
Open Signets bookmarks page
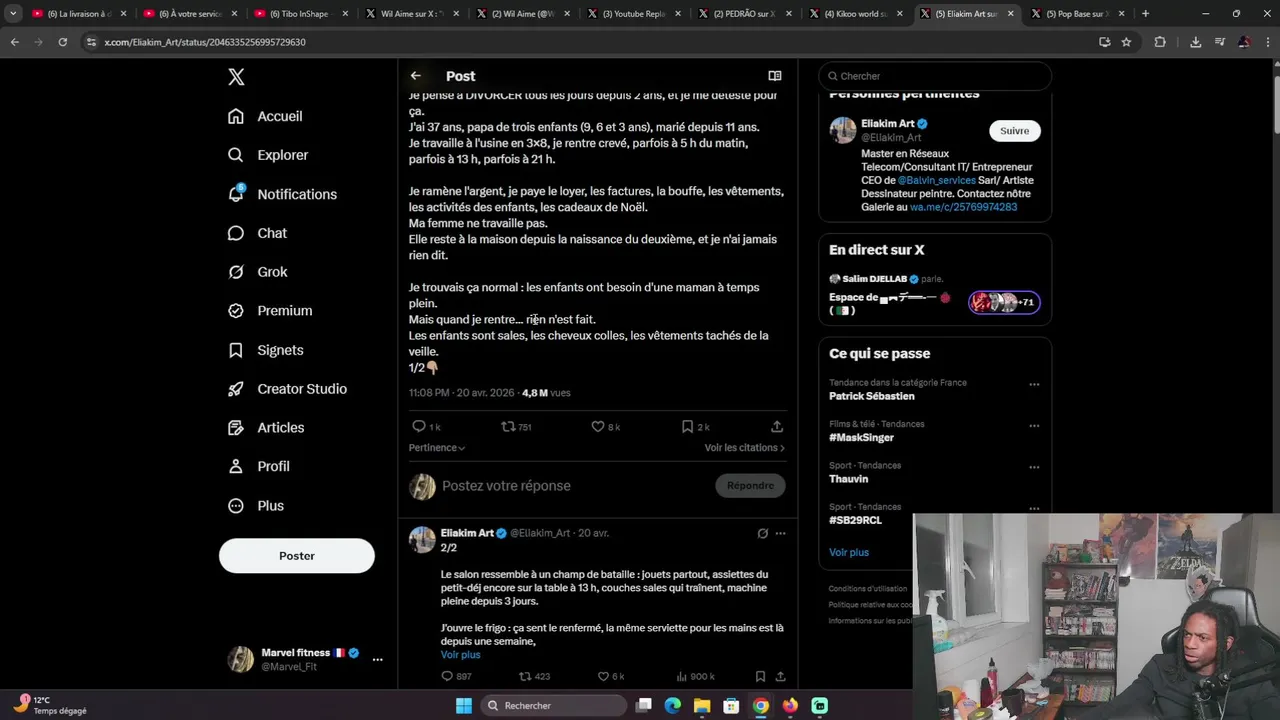[x=265, y=350]
